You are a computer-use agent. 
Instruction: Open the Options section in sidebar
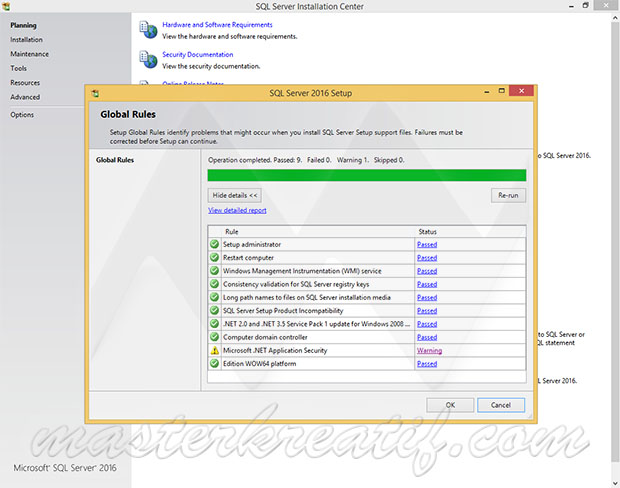point(22,115)
